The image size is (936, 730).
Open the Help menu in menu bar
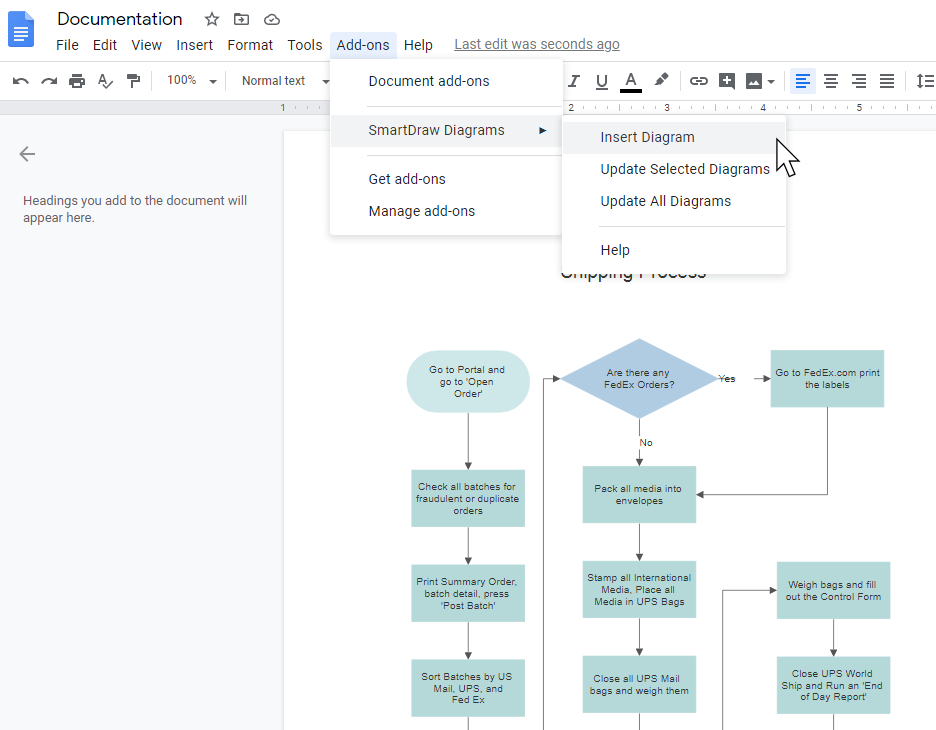[418, 45]
